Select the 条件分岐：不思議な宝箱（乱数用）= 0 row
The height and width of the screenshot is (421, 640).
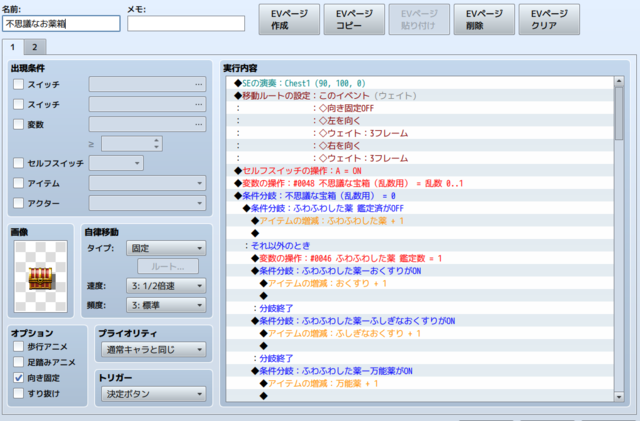pos(420,196)
